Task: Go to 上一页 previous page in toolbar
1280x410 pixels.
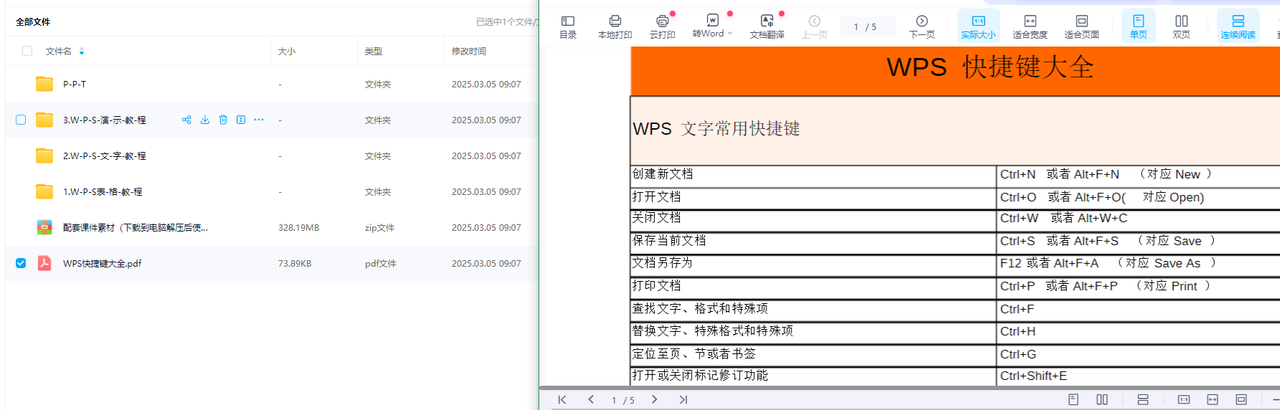Action: pos(815,26)
